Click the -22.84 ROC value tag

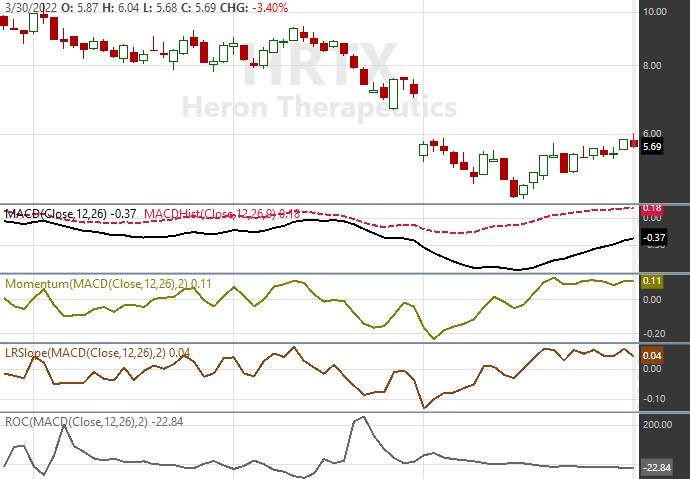pyautogui.click(x=657, y=467)
